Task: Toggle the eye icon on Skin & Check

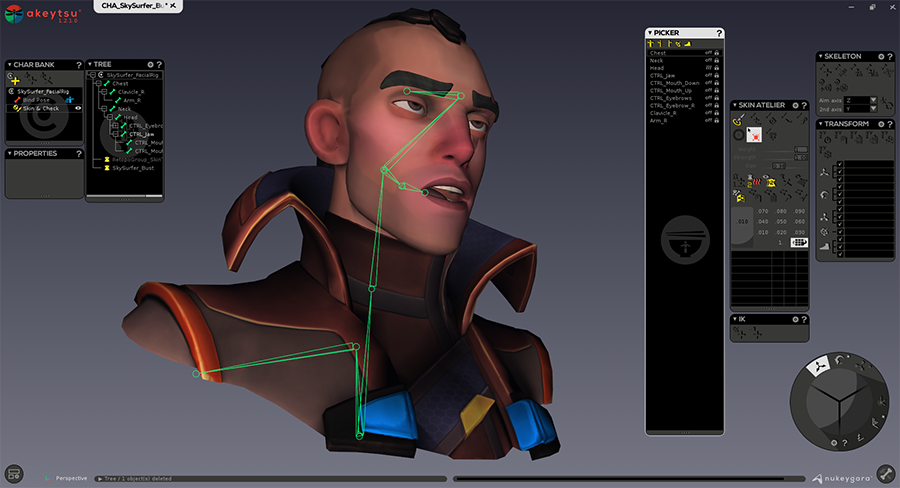Action: click(x=77, y=108)
